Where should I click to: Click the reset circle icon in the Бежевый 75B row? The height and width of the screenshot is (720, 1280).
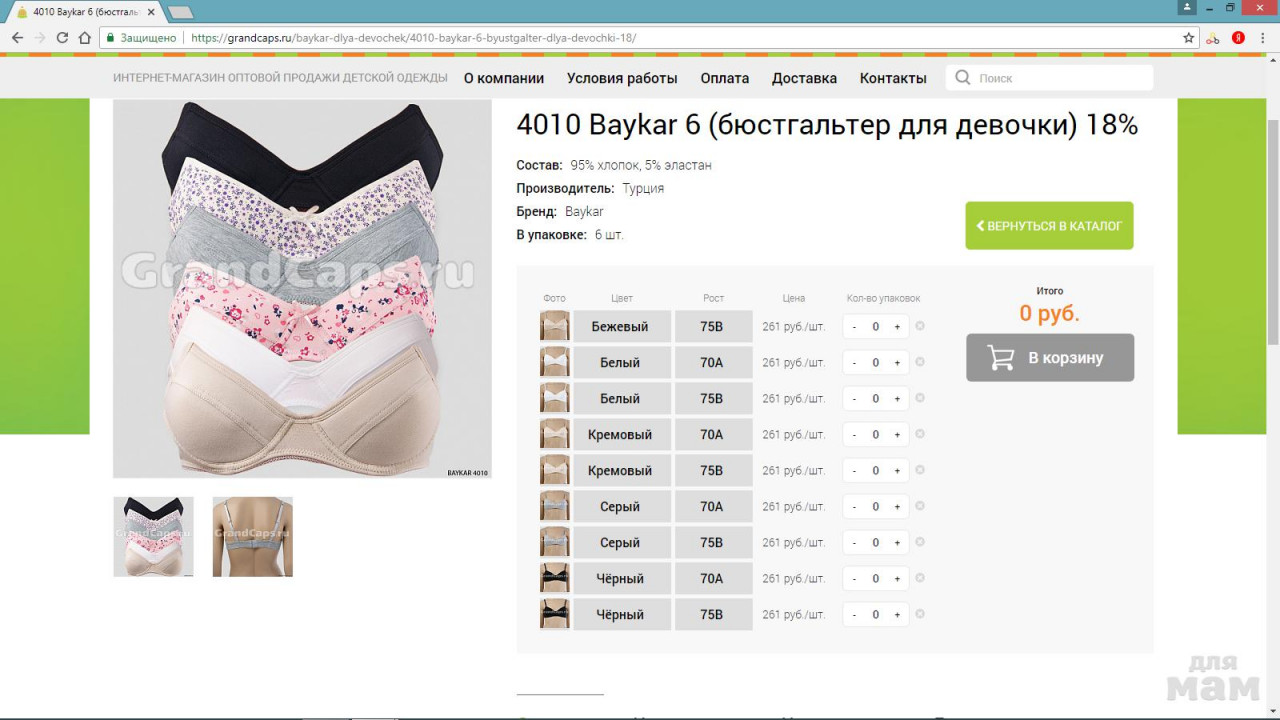pos(920,326)
